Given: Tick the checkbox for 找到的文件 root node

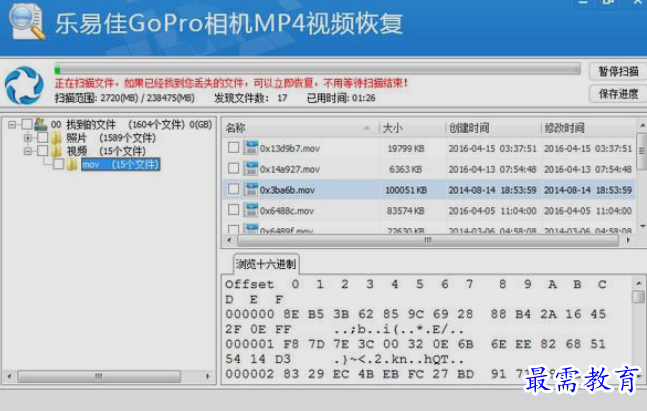Looking at the screenshot, I should [27, 124].
